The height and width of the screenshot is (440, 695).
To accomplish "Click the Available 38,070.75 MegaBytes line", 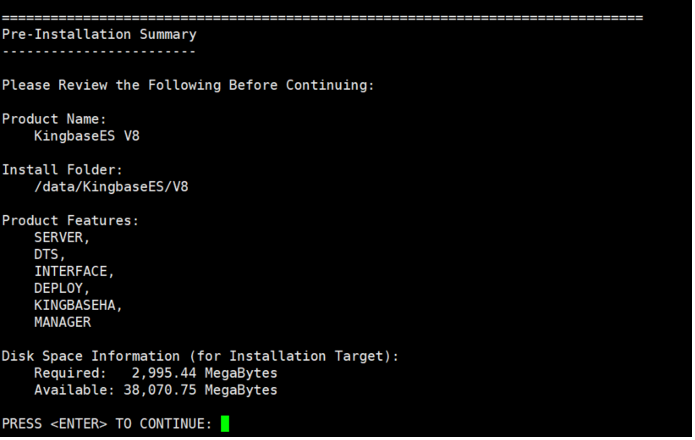I will pos(155,390).
